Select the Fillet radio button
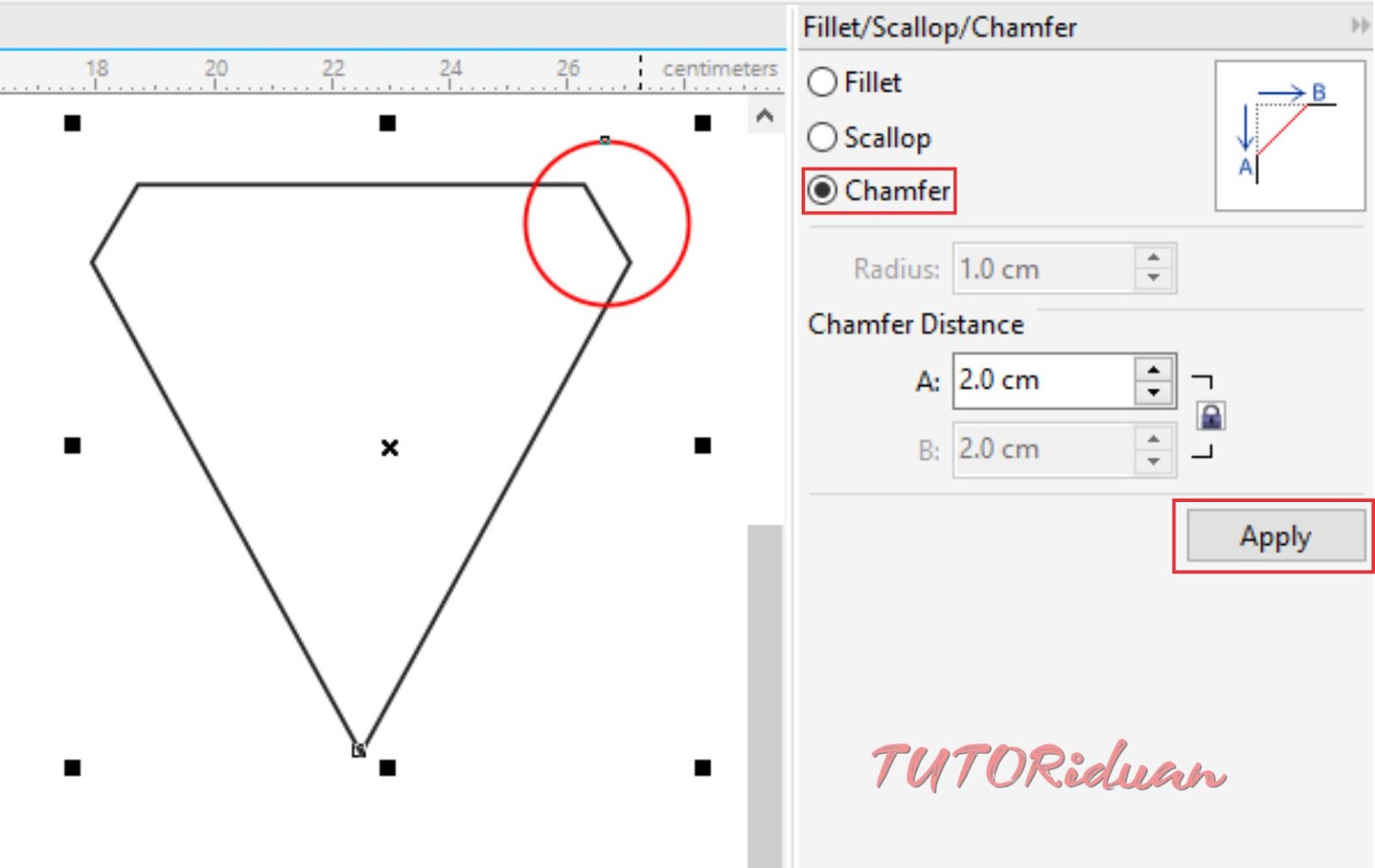Viewport: 1375px width, 868px height. pyautogui.click(x=822, y=83)
